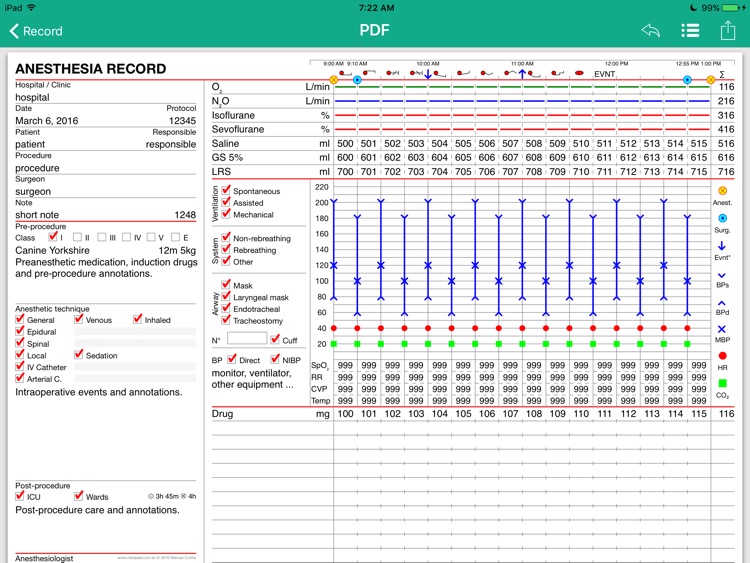
Task: Tap the date March 6, 2016
Action: point(47,121)
